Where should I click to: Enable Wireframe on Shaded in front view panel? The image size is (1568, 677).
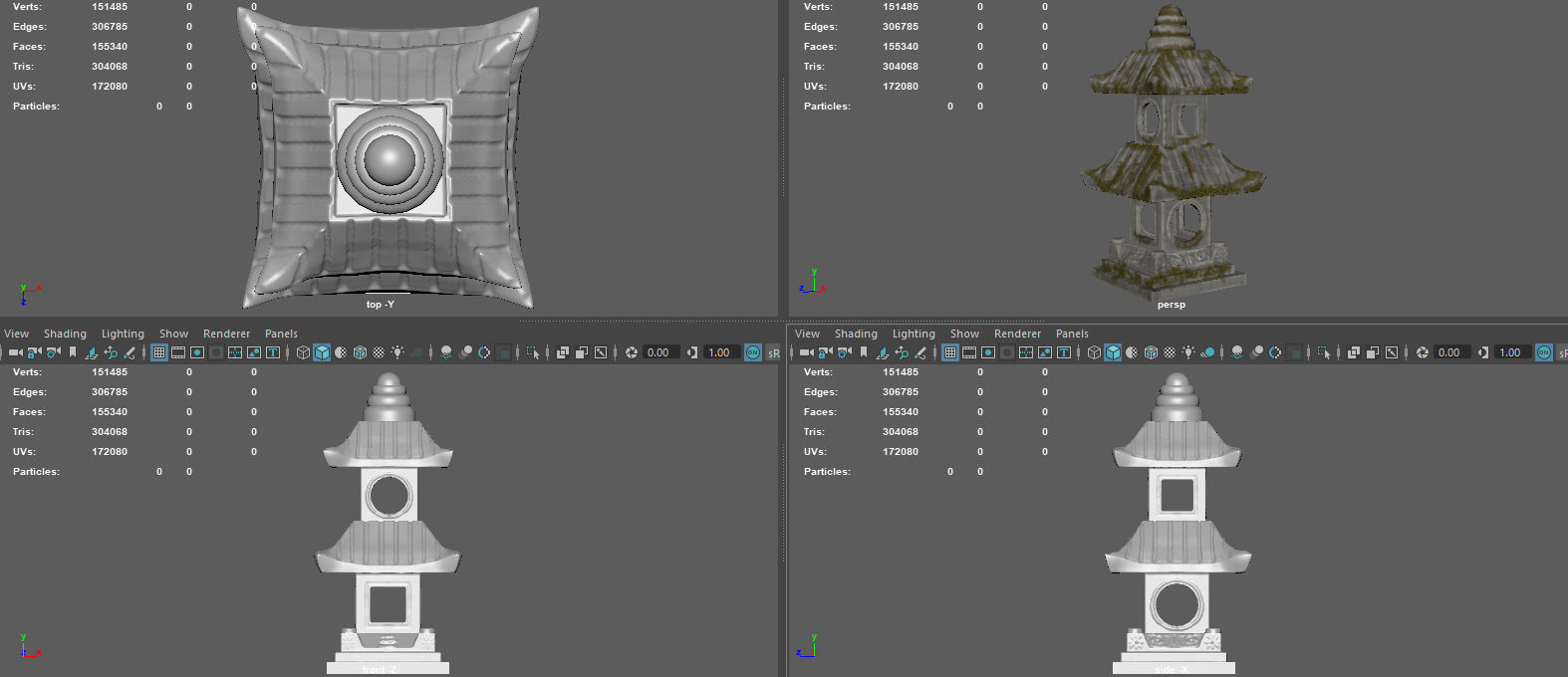(x=360, y=352)
